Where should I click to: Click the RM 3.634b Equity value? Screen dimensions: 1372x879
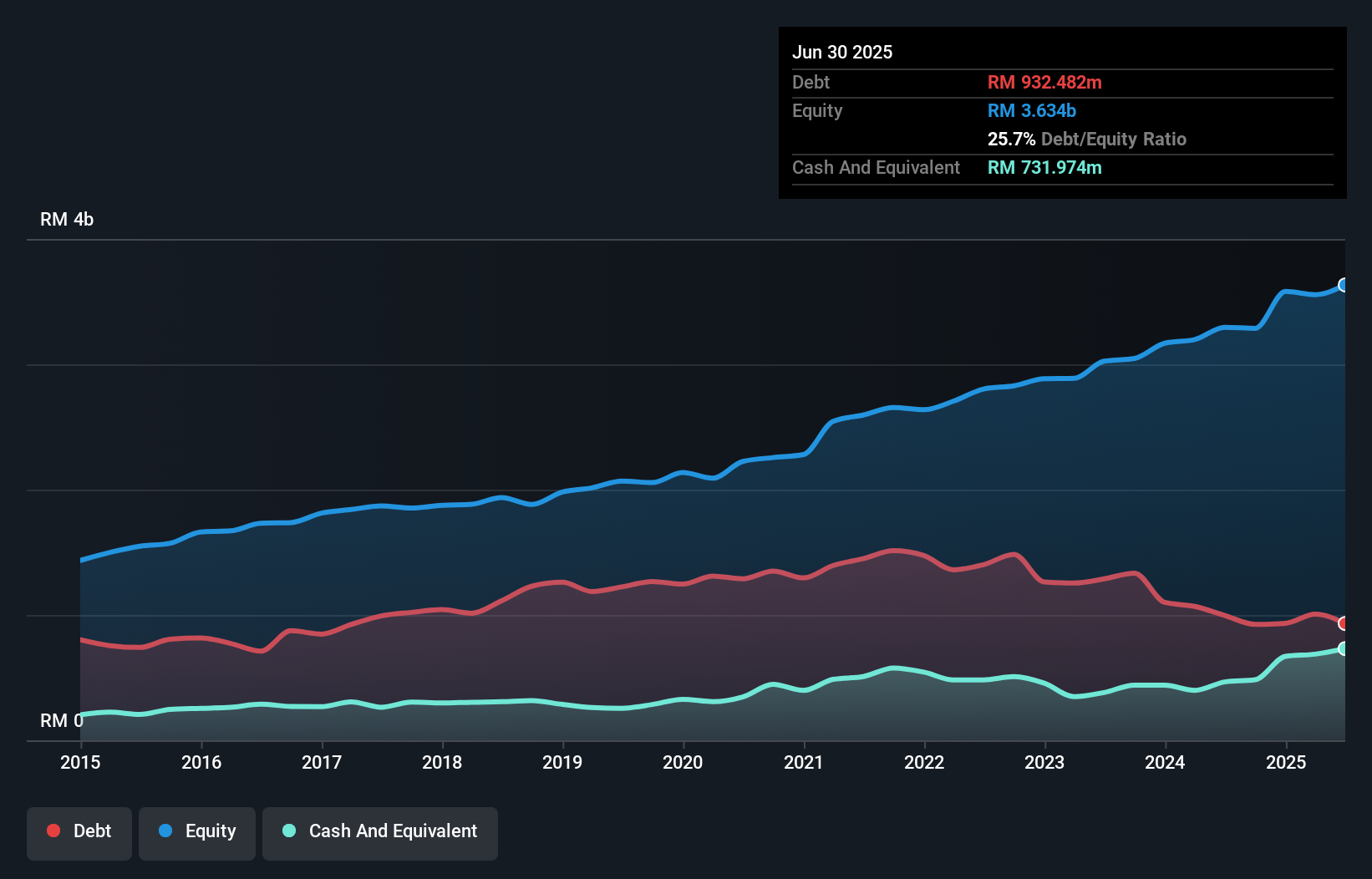pos(1031,110)
